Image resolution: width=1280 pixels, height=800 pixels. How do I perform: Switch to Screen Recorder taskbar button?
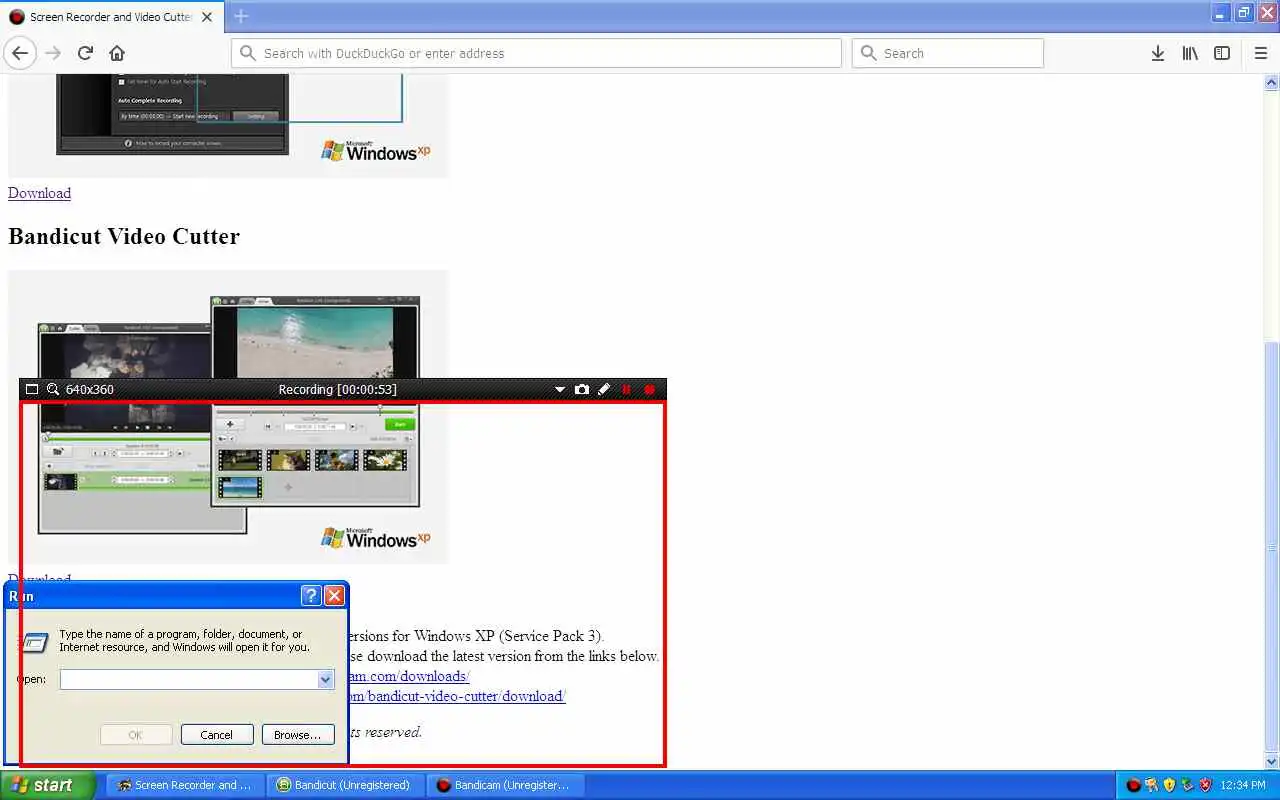pyautogui.click(x=186, y=785)
